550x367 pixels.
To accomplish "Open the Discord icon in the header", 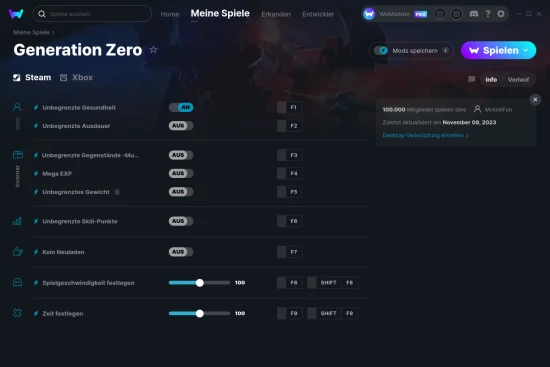I will (474, 14).
